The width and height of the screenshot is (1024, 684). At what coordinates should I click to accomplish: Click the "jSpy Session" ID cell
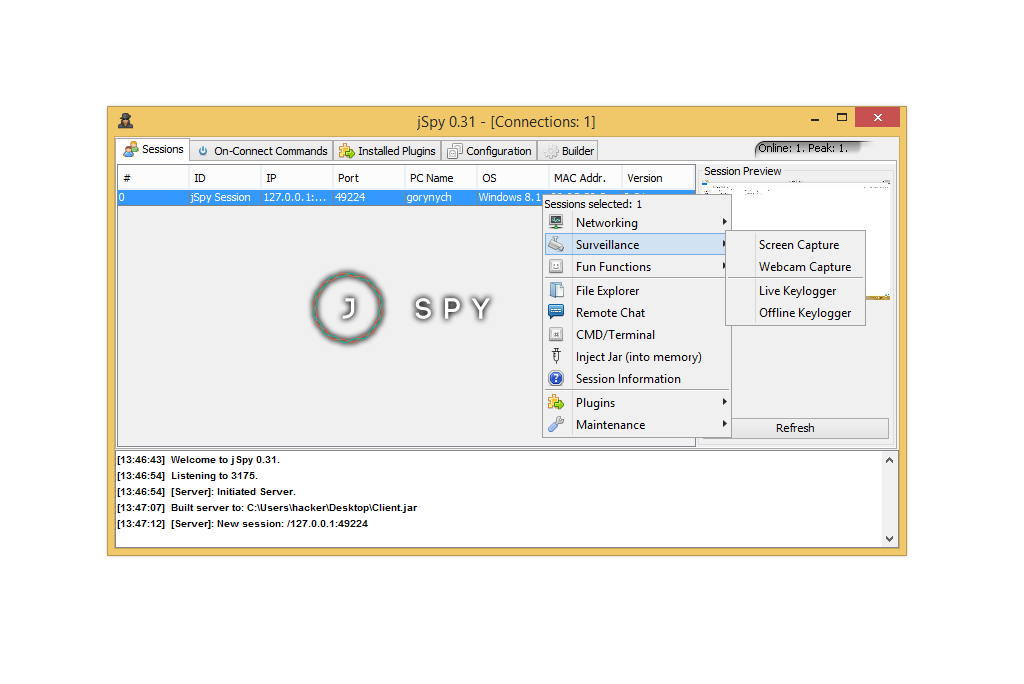225,197
